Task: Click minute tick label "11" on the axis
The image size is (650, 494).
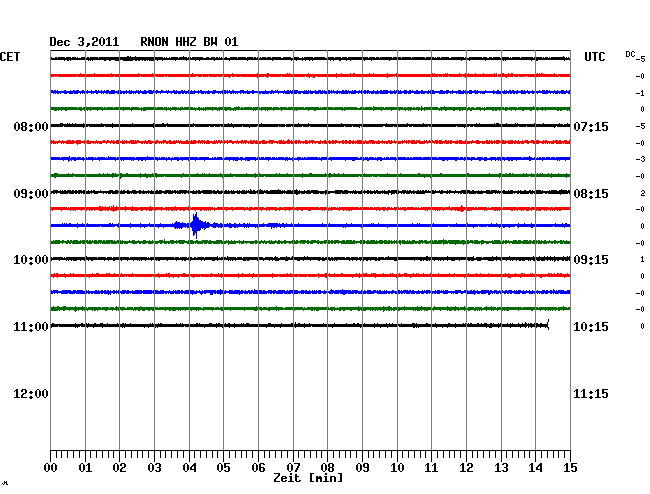Action: (x=431, y=468)
